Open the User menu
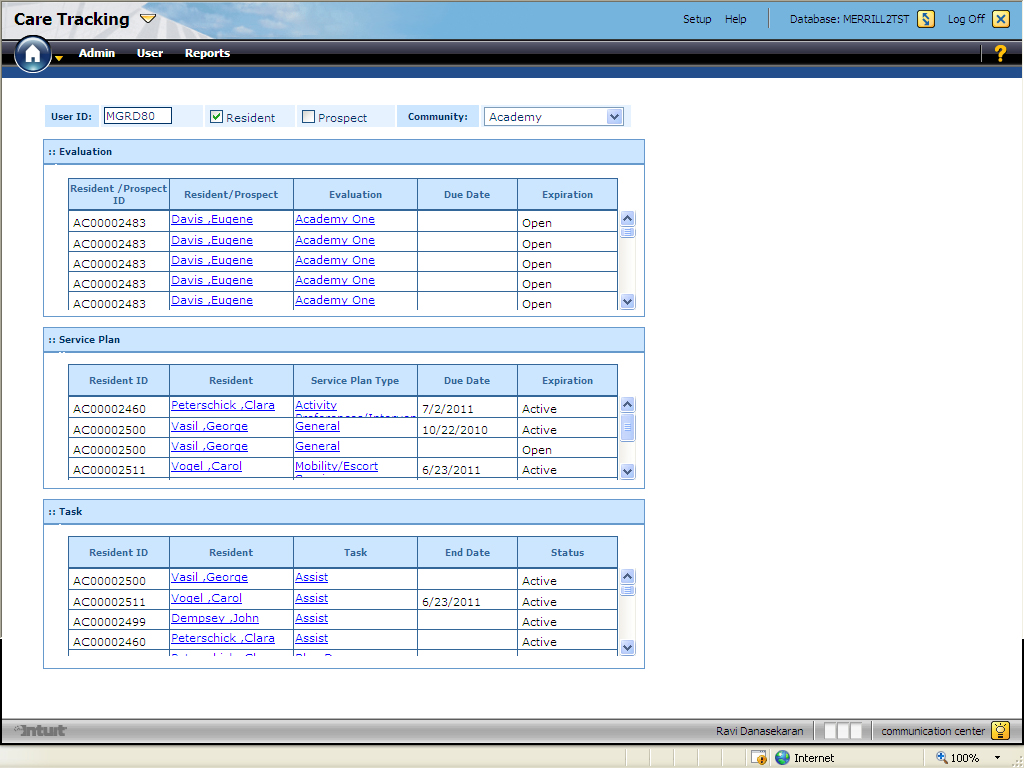 (150, 53)
